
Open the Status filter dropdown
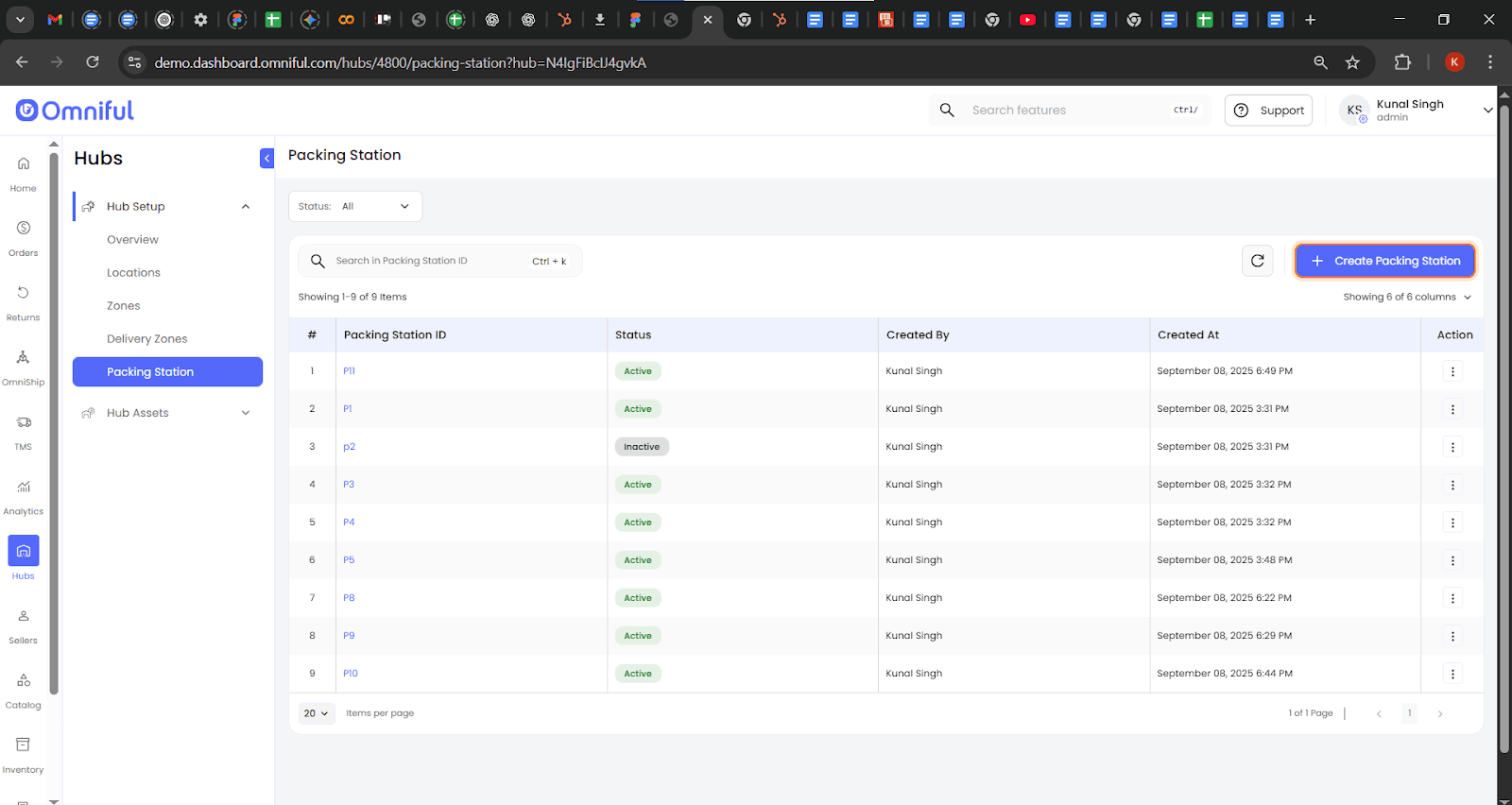point(355,206)
